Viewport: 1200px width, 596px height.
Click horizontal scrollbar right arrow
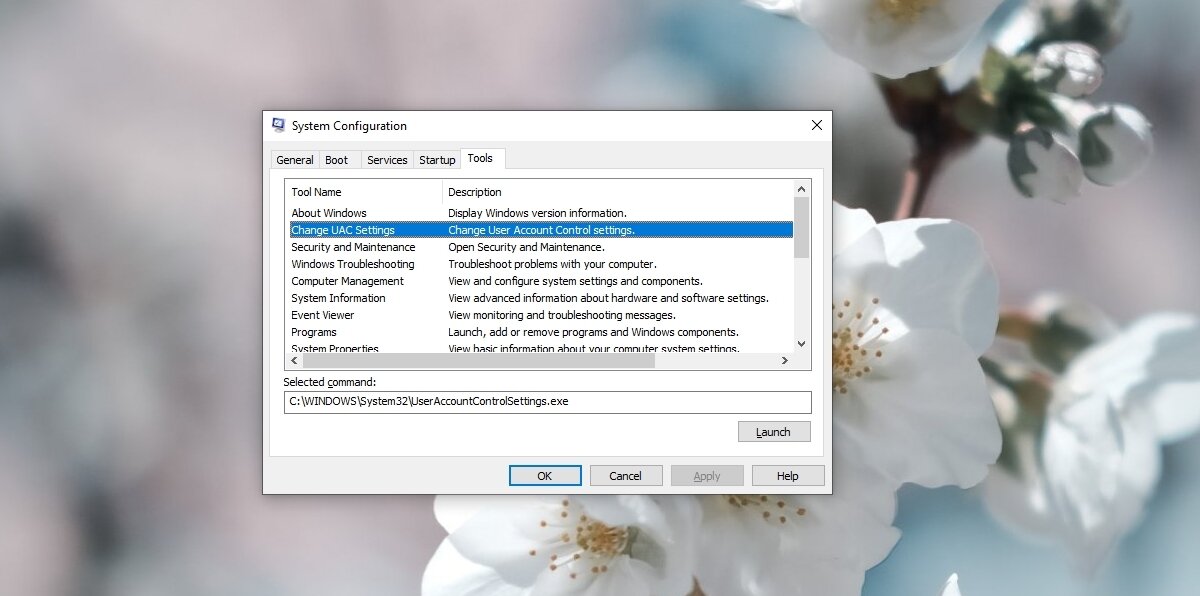tap(785, 361)
